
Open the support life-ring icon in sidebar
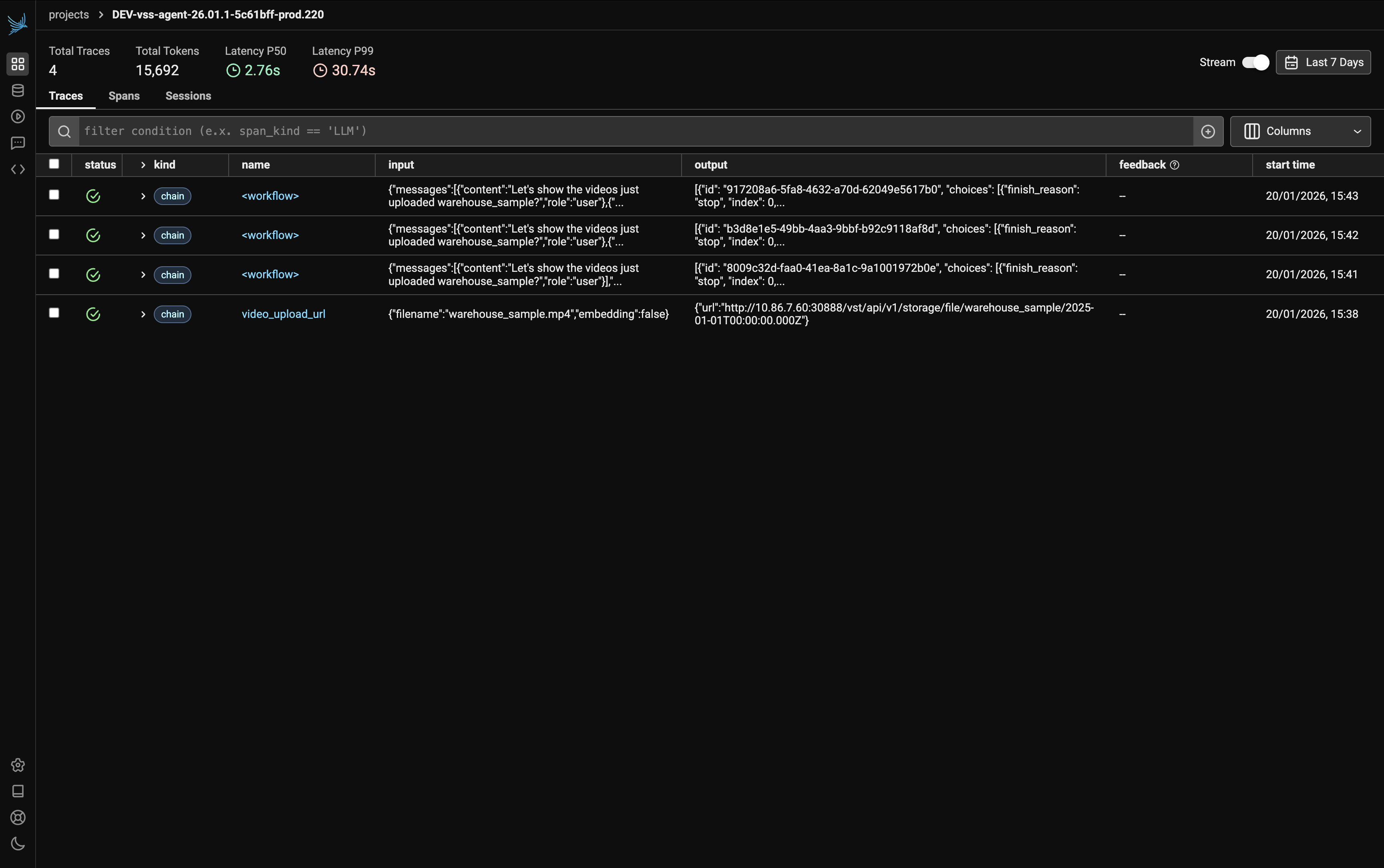click(18, 818)
